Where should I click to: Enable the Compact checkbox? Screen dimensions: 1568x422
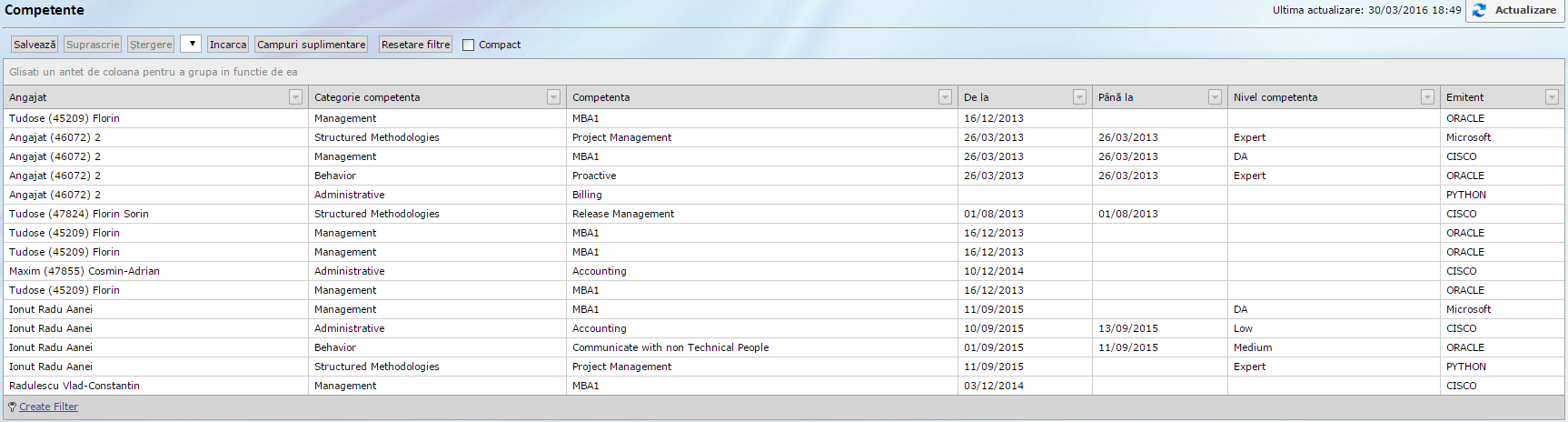pyautogui.click(x=469, y=45)
